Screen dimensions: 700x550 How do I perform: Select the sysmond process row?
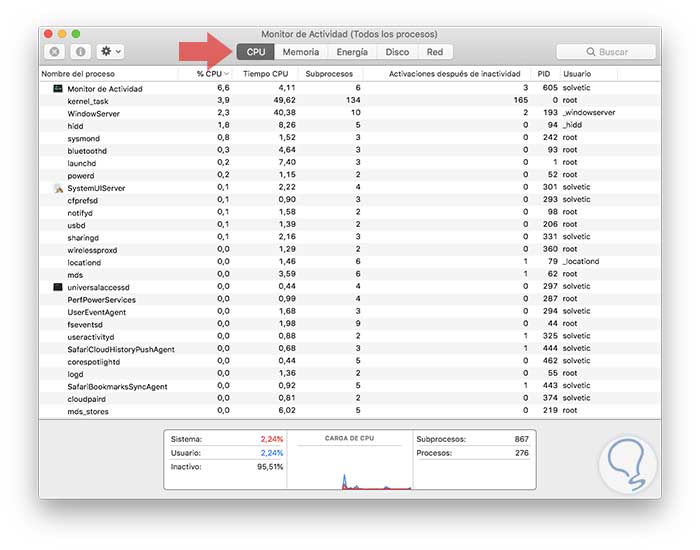350,138
